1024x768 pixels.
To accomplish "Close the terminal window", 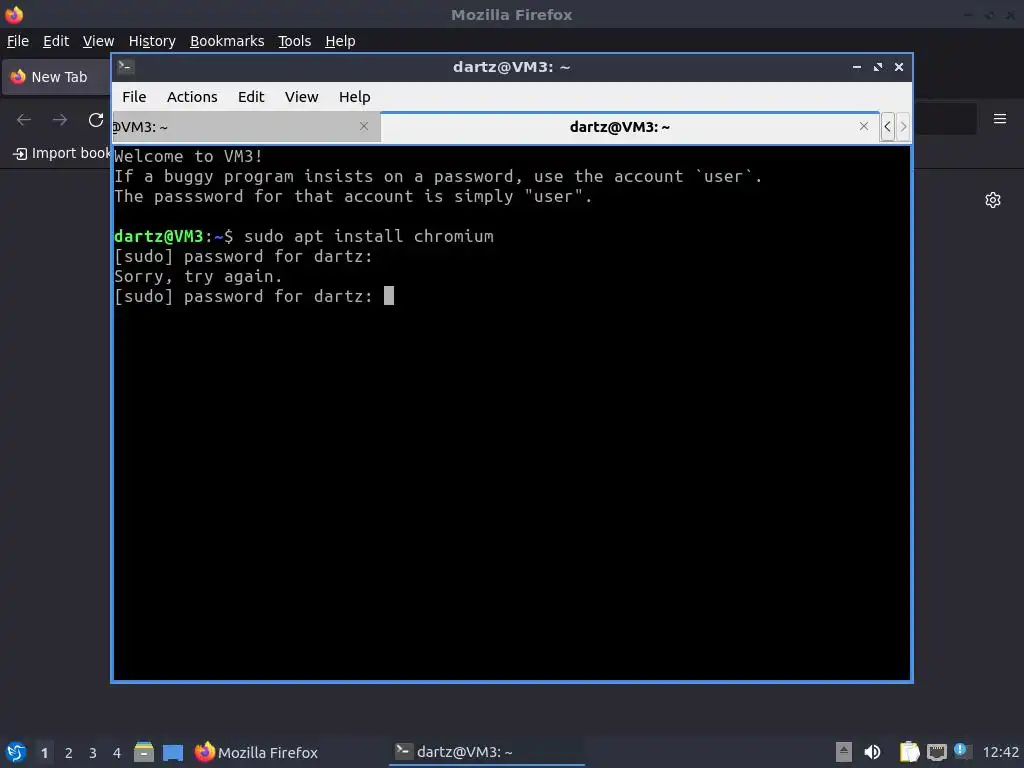I will 899,67.
